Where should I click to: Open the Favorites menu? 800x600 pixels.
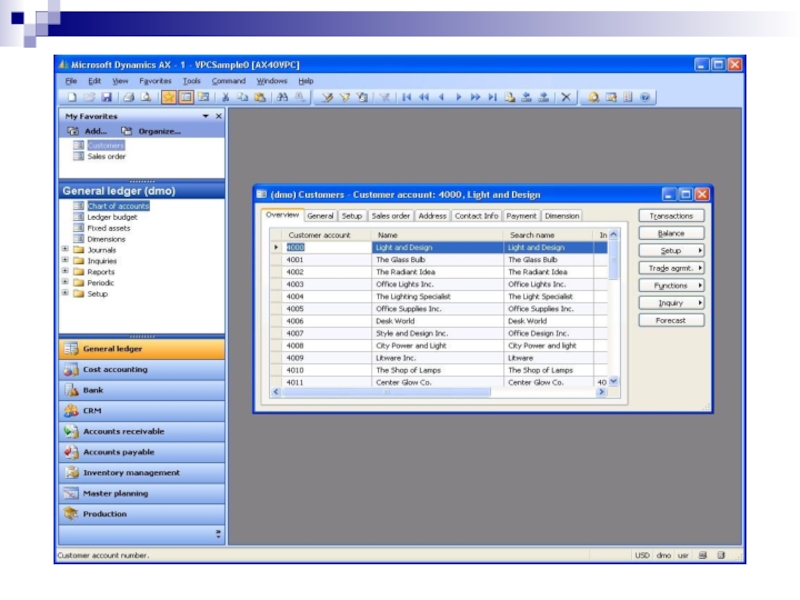pos(155,81)
